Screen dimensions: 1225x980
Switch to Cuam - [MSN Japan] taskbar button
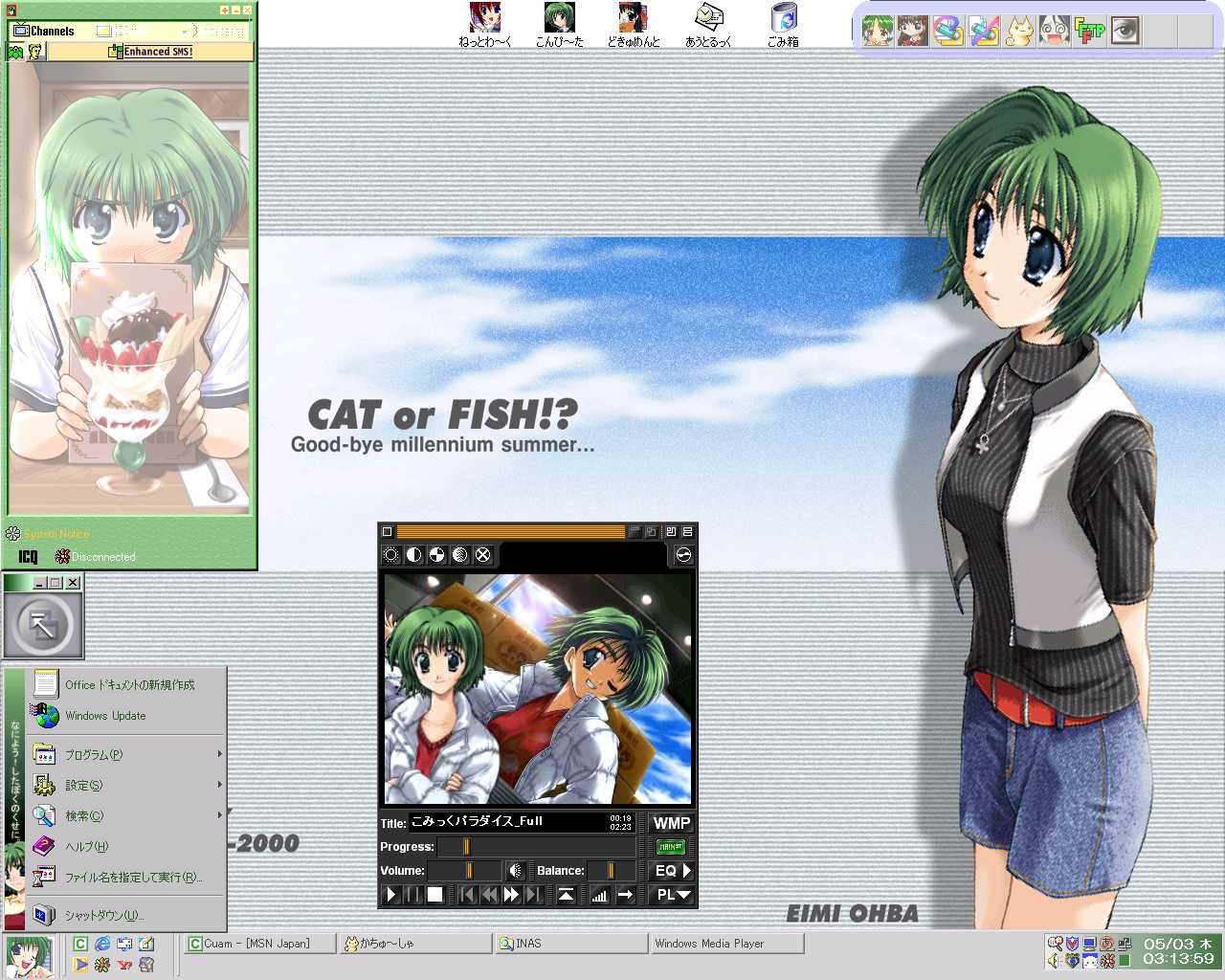260,944
